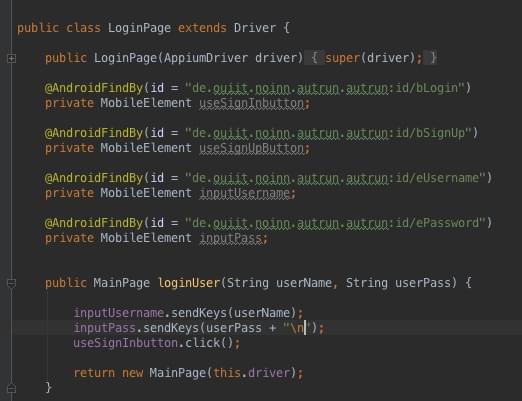Click the id string ending in 'id/bSignUp'
Image resolution: width=522 pixels, height=401 pixels.
[328, 133]
